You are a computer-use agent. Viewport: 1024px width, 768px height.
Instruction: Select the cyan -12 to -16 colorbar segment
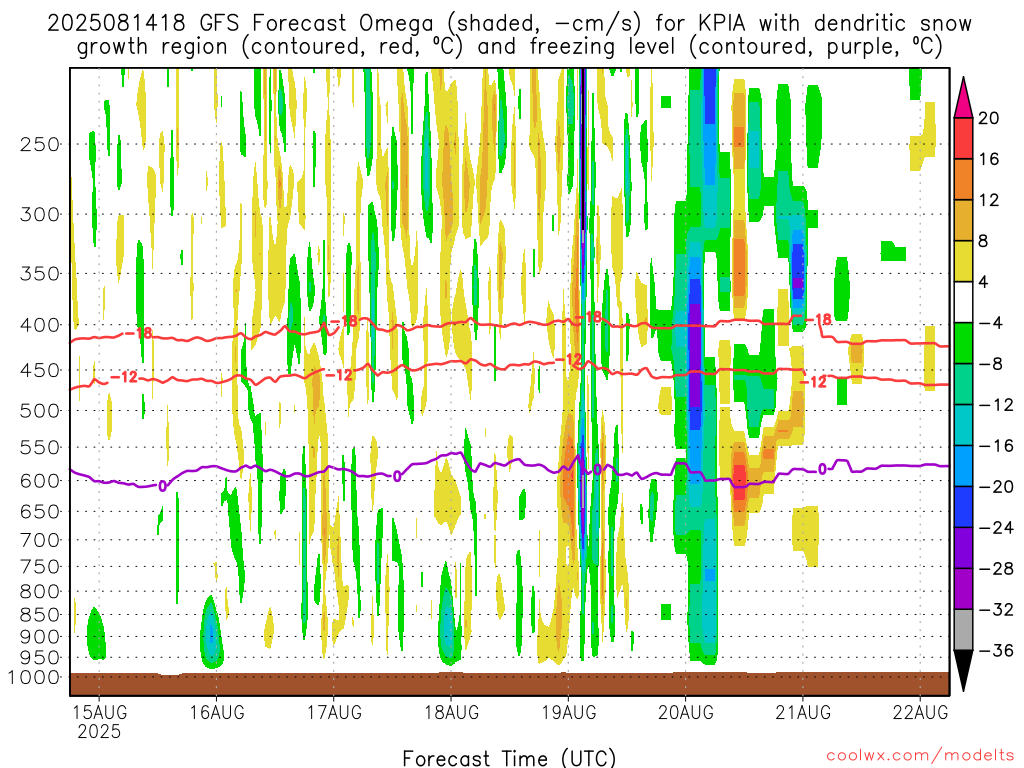pos(963,425)
